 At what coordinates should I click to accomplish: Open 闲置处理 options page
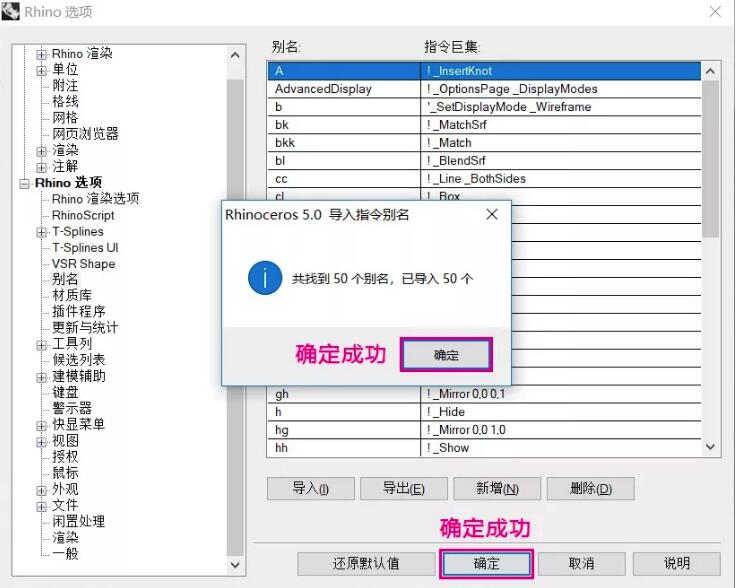pos(78,521)
